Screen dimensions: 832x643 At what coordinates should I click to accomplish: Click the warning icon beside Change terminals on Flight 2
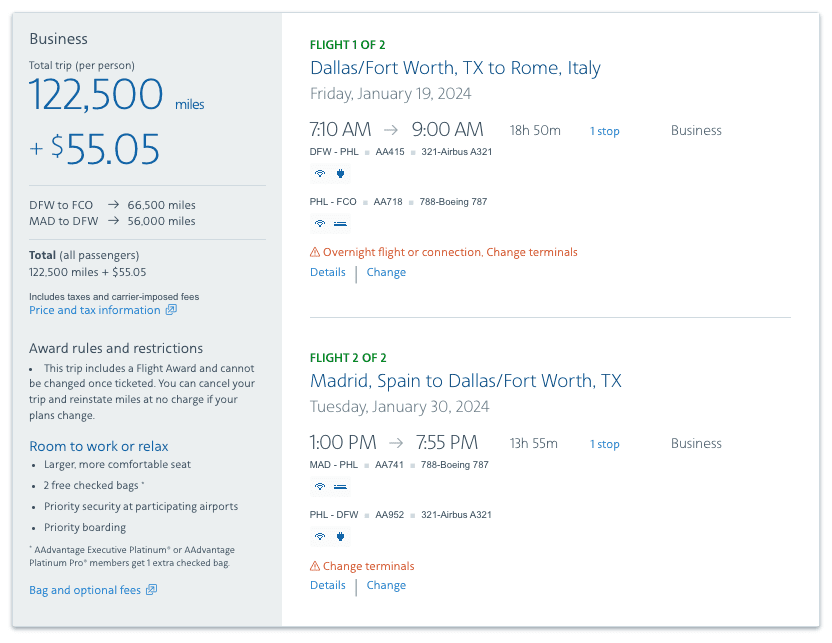tap(314, 565)
